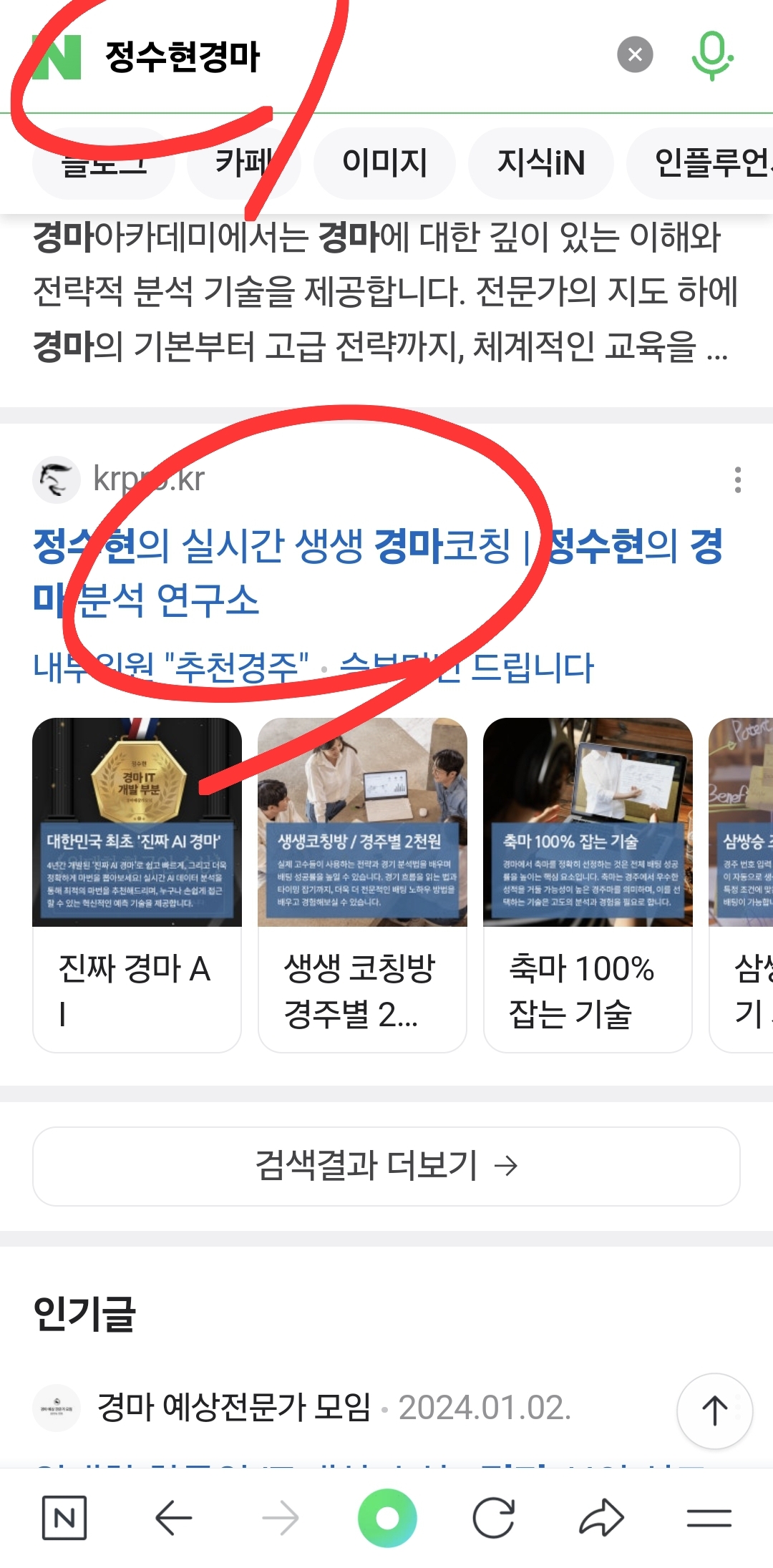Tap the Naver N logo
The height and width of the screenshot is (1568, 773).
[57, 57]
